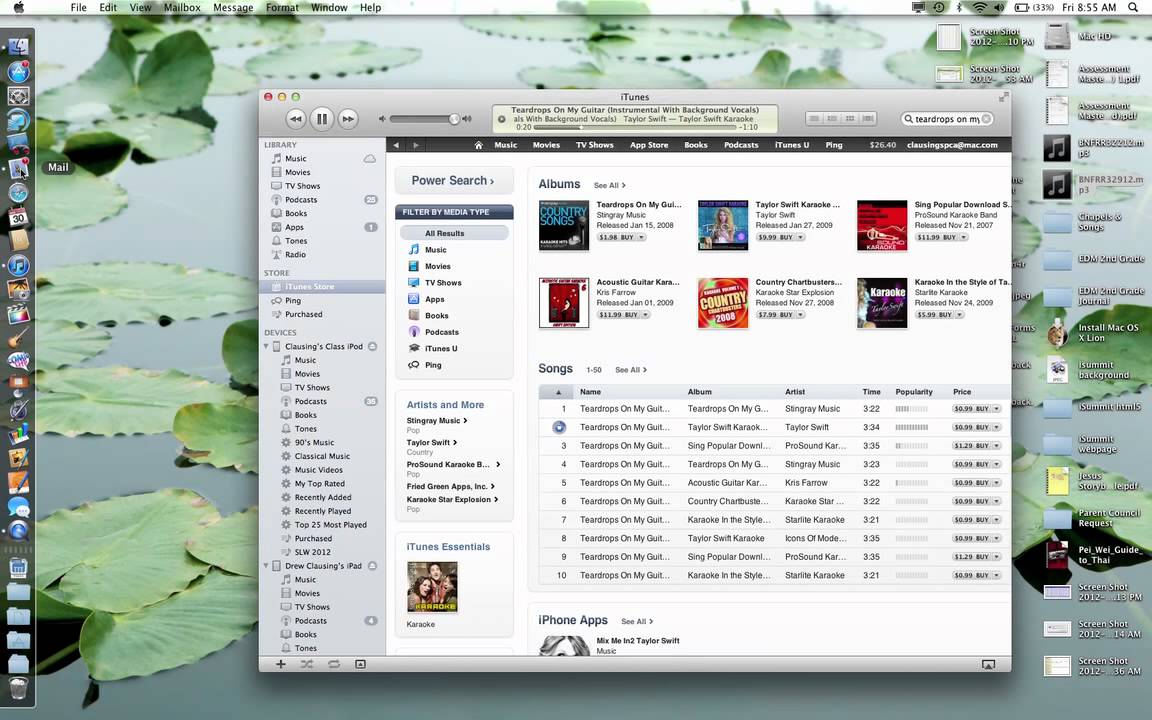Open the Mailbox menu in menu bar
The image size is (1152, 720).
[181, 7]
